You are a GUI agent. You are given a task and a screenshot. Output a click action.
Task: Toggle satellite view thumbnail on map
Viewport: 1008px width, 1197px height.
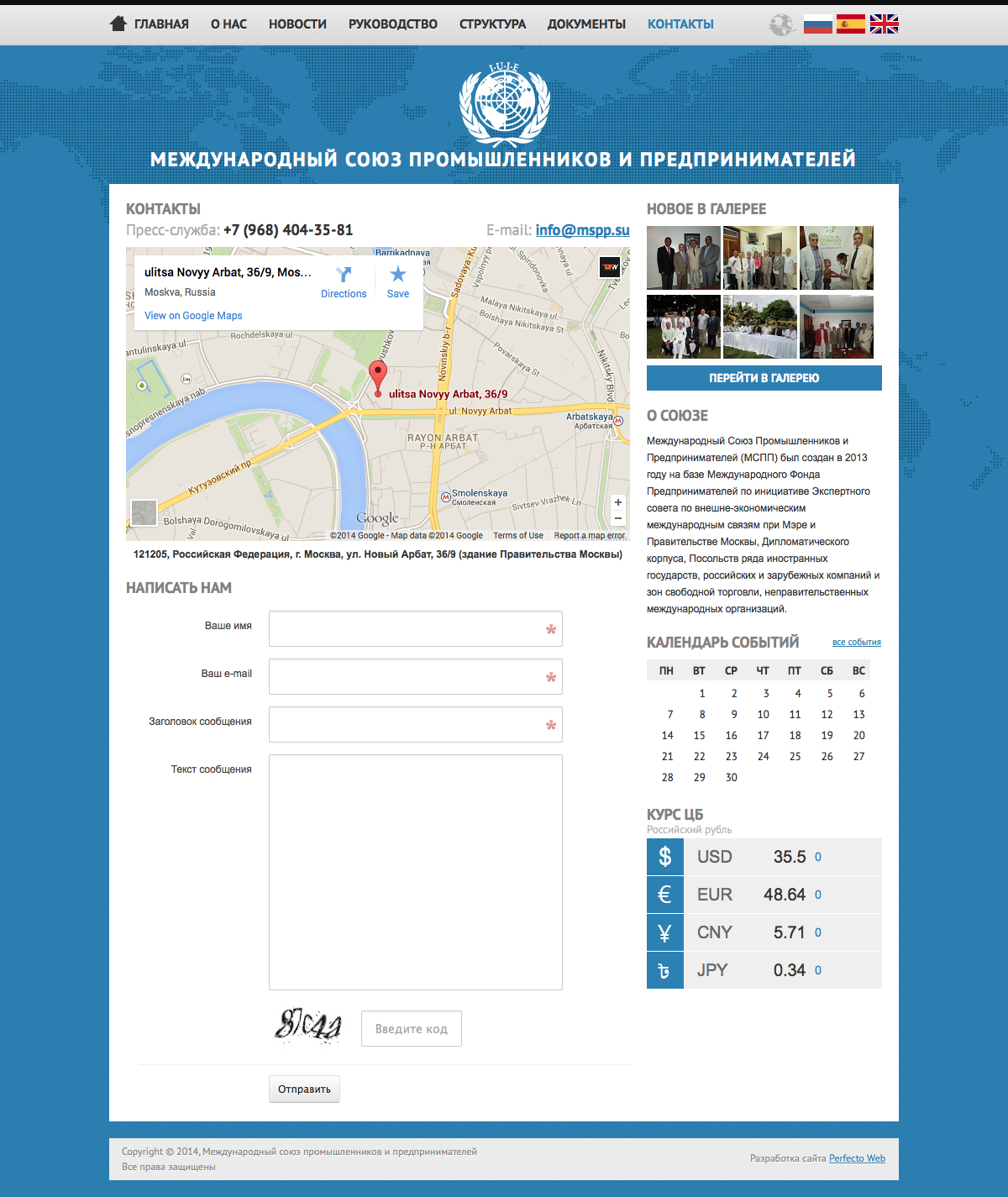click(x=144, y=512)
